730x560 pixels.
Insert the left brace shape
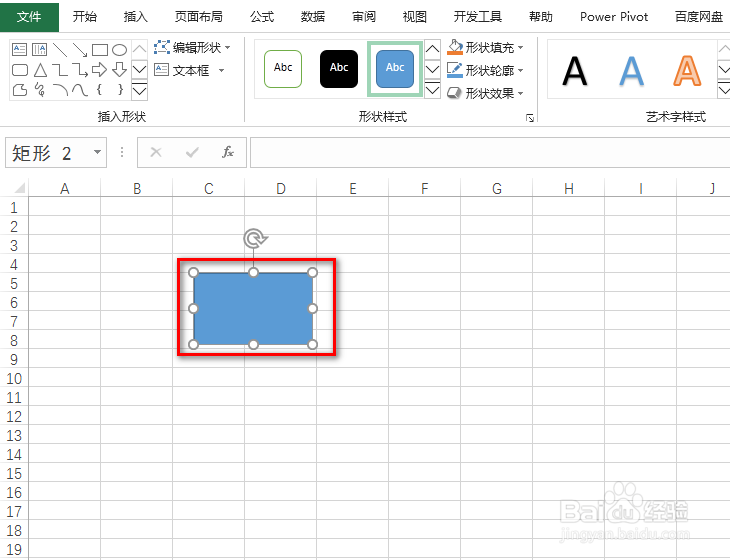click(x=99, y=89)
